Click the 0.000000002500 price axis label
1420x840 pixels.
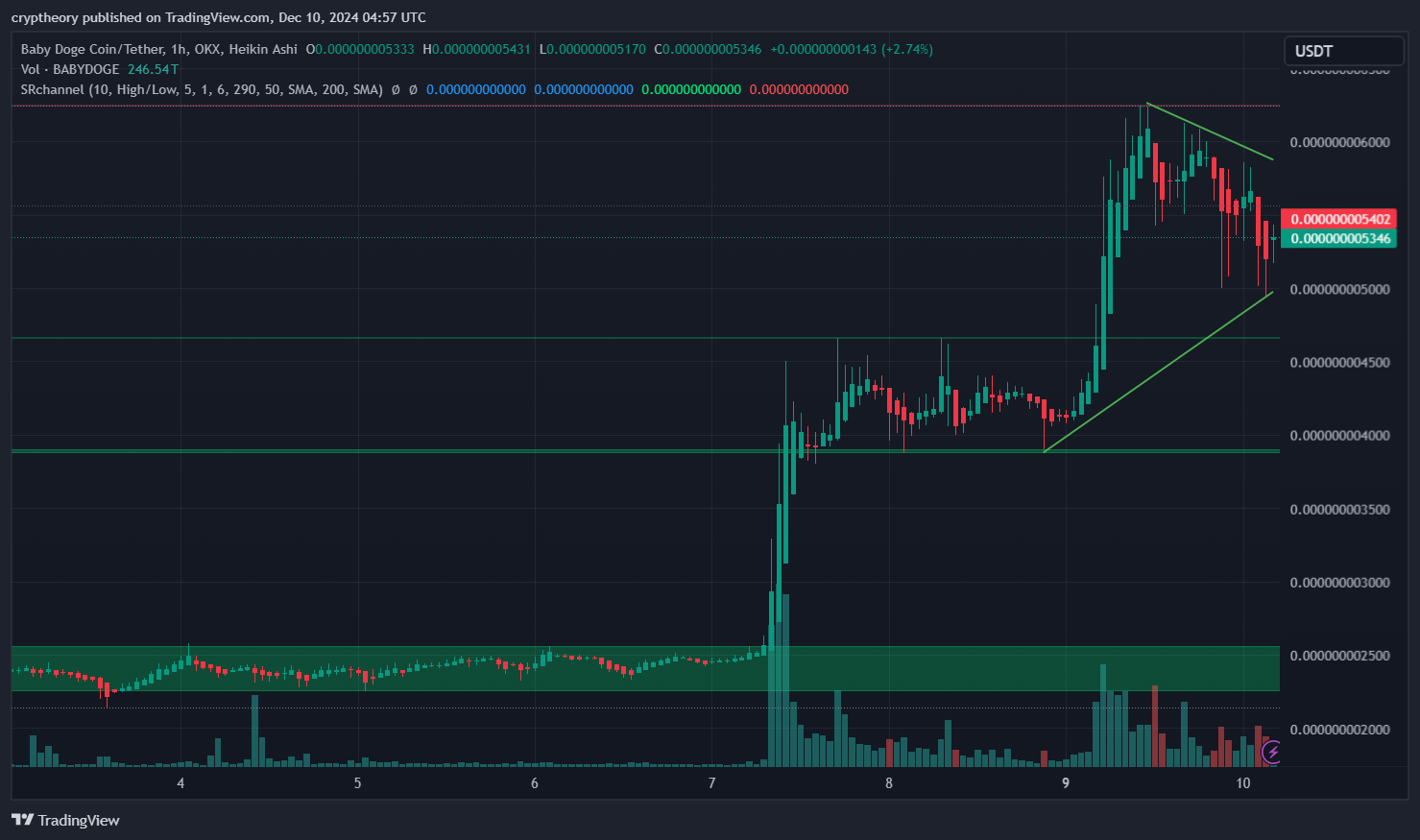[1339, 656]
